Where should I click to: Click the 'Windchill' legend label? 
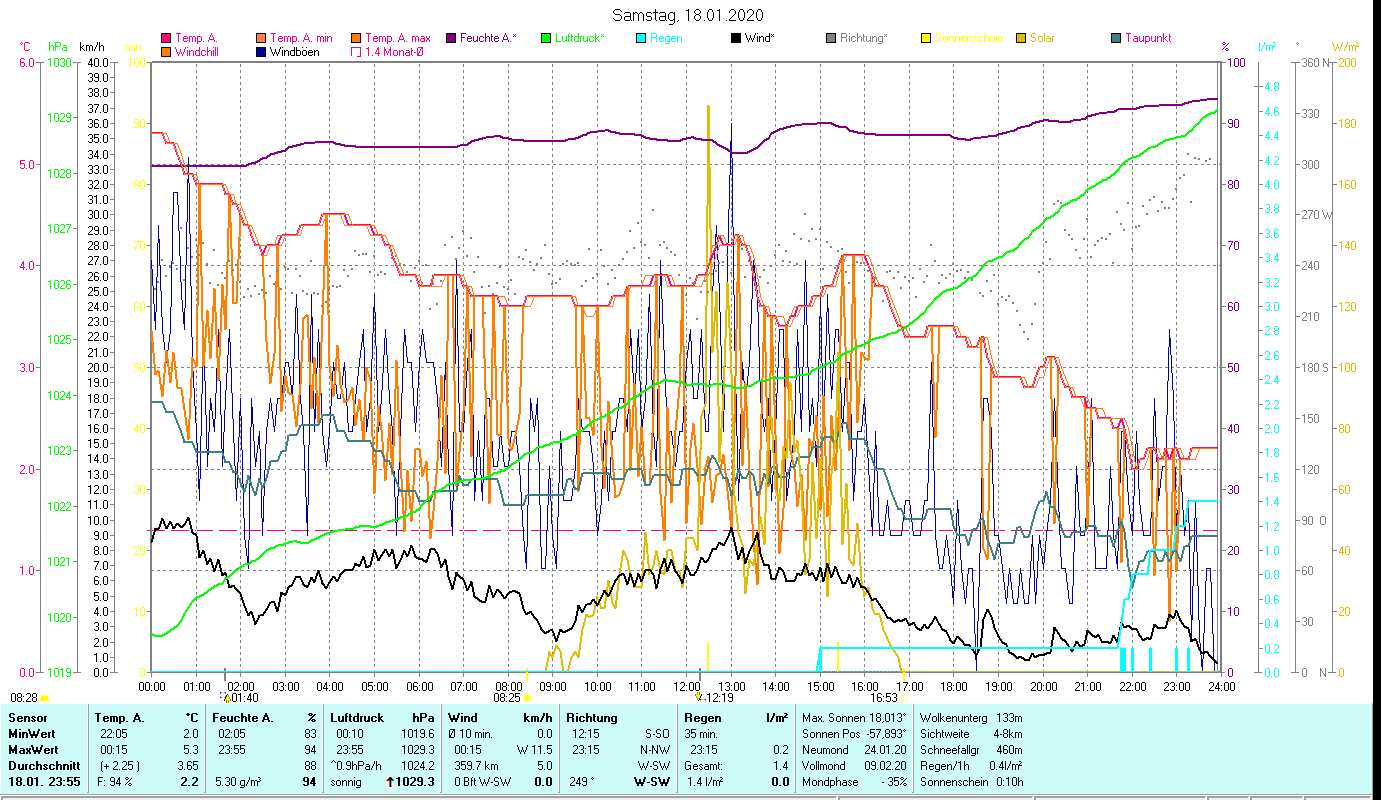197,51
